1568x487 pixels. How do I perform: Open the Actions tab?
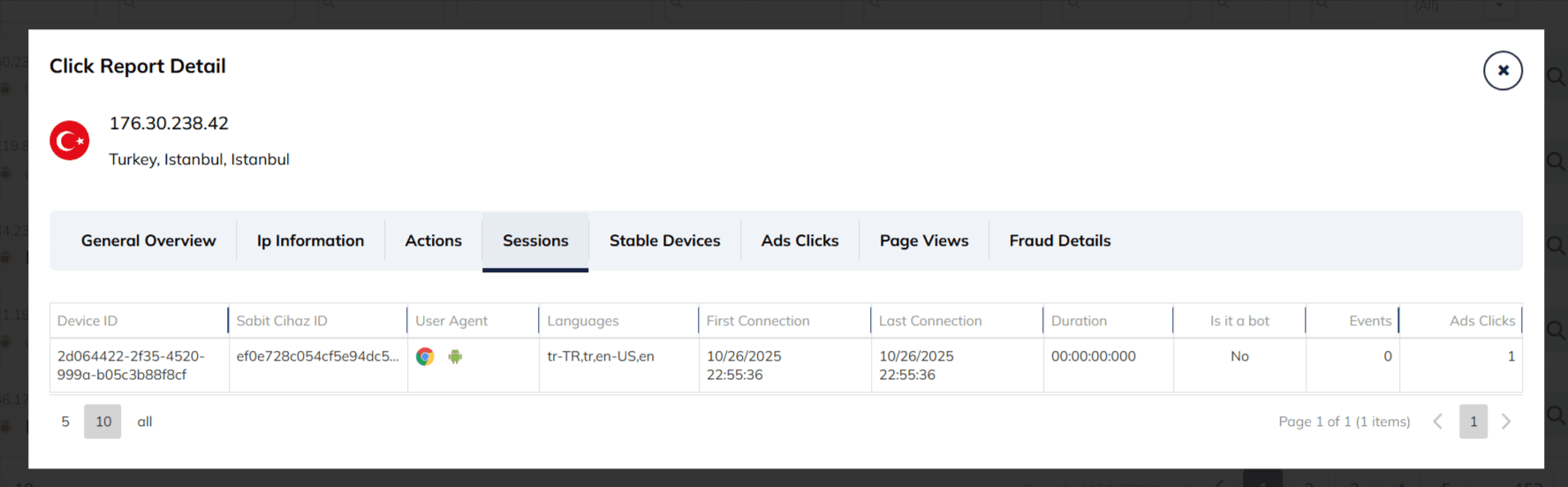[433, 240]
